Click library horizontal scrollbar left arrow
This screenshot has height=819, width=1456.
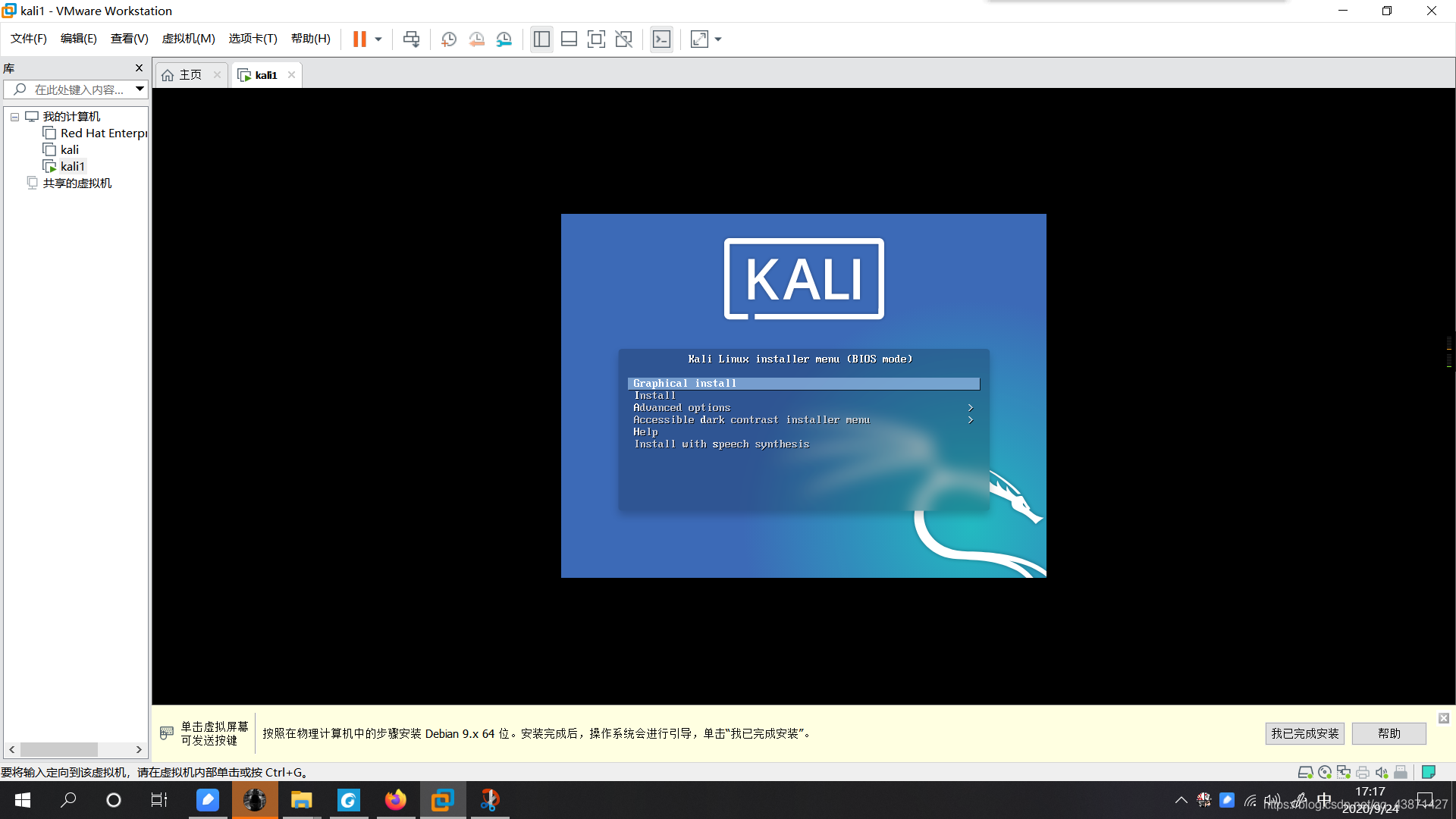tap(12, 749)
